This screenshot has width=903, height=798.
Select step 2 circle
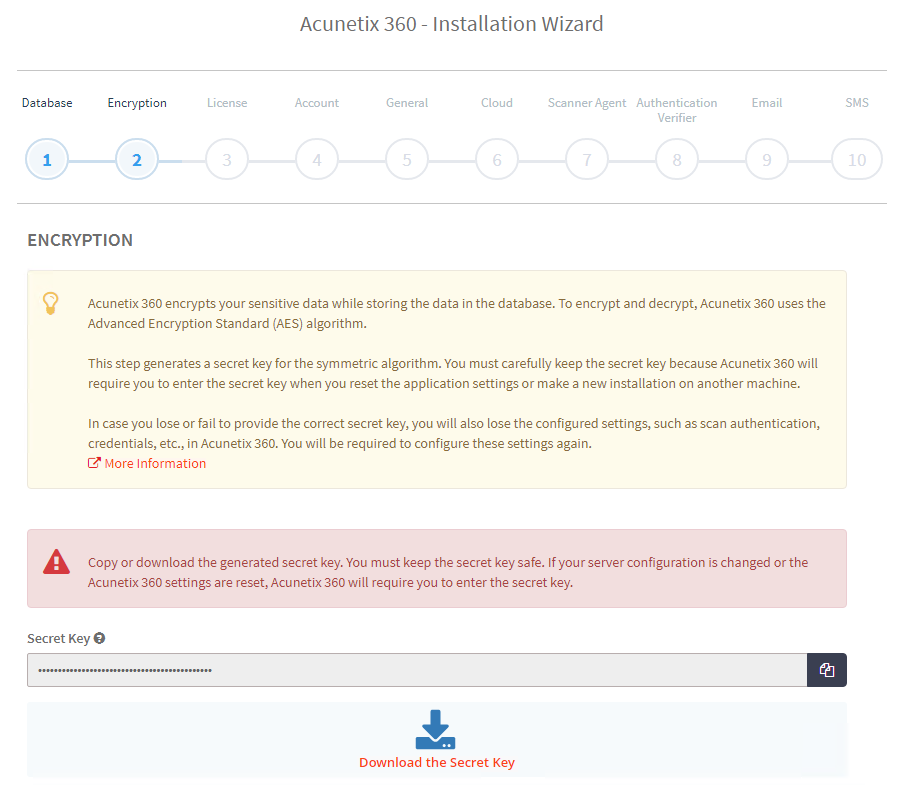coord(136,159)
